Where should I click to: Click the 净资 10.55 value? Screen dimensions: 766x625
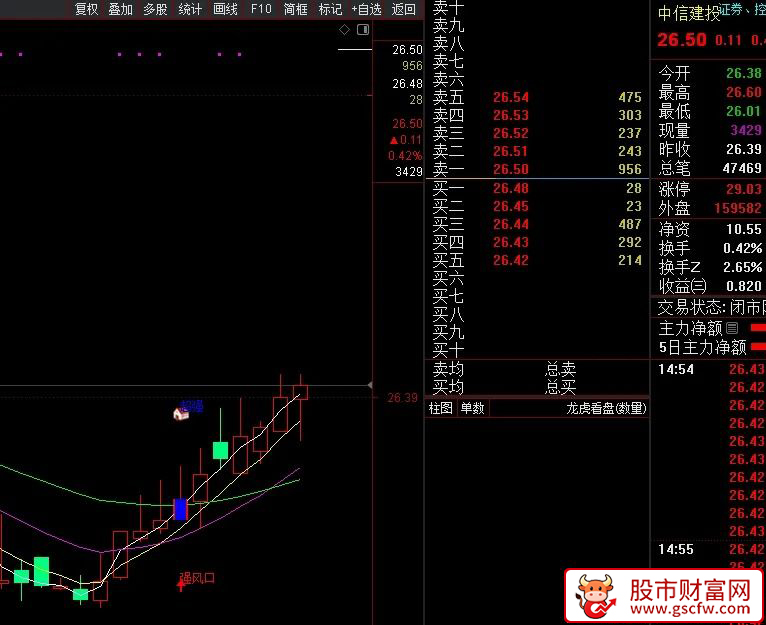click(744, 229)
